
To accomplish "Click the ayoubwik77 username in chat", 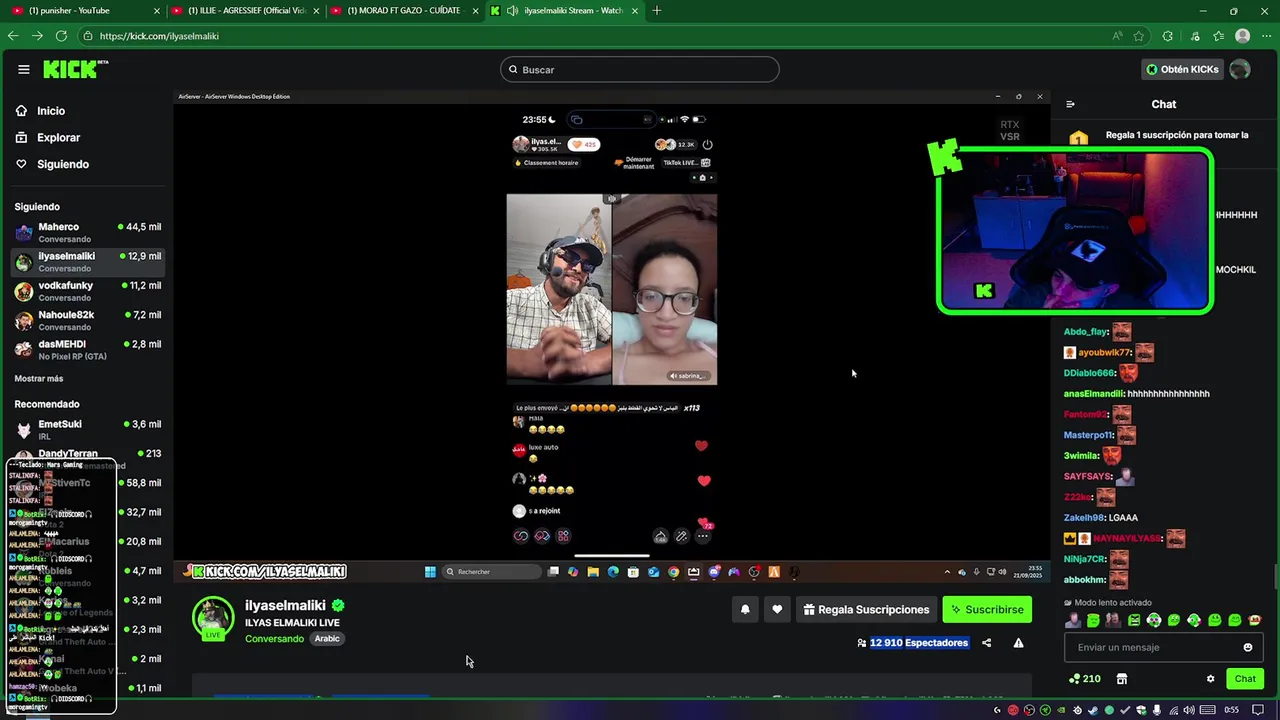I will click(x=1103, y=353).
